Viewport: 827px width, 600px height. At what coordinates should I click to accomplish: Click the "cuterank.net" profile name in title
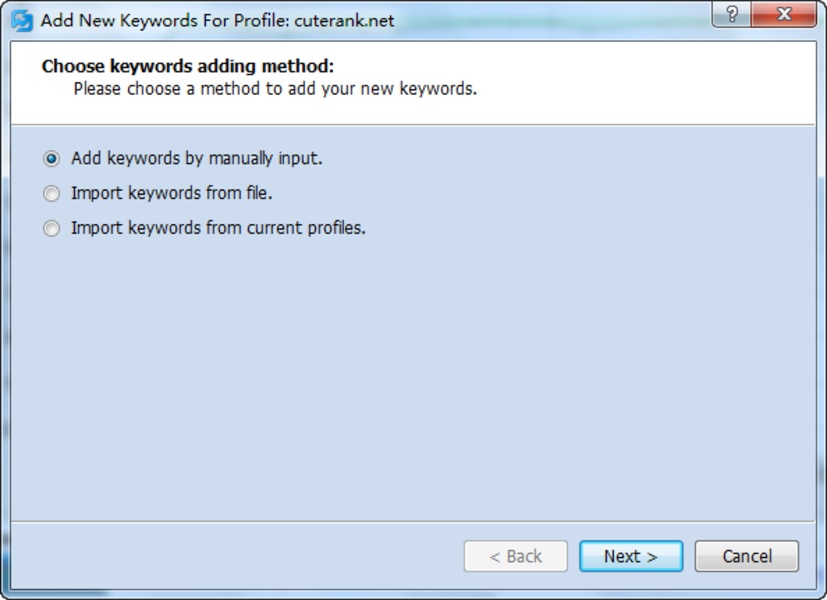[344, 20]
